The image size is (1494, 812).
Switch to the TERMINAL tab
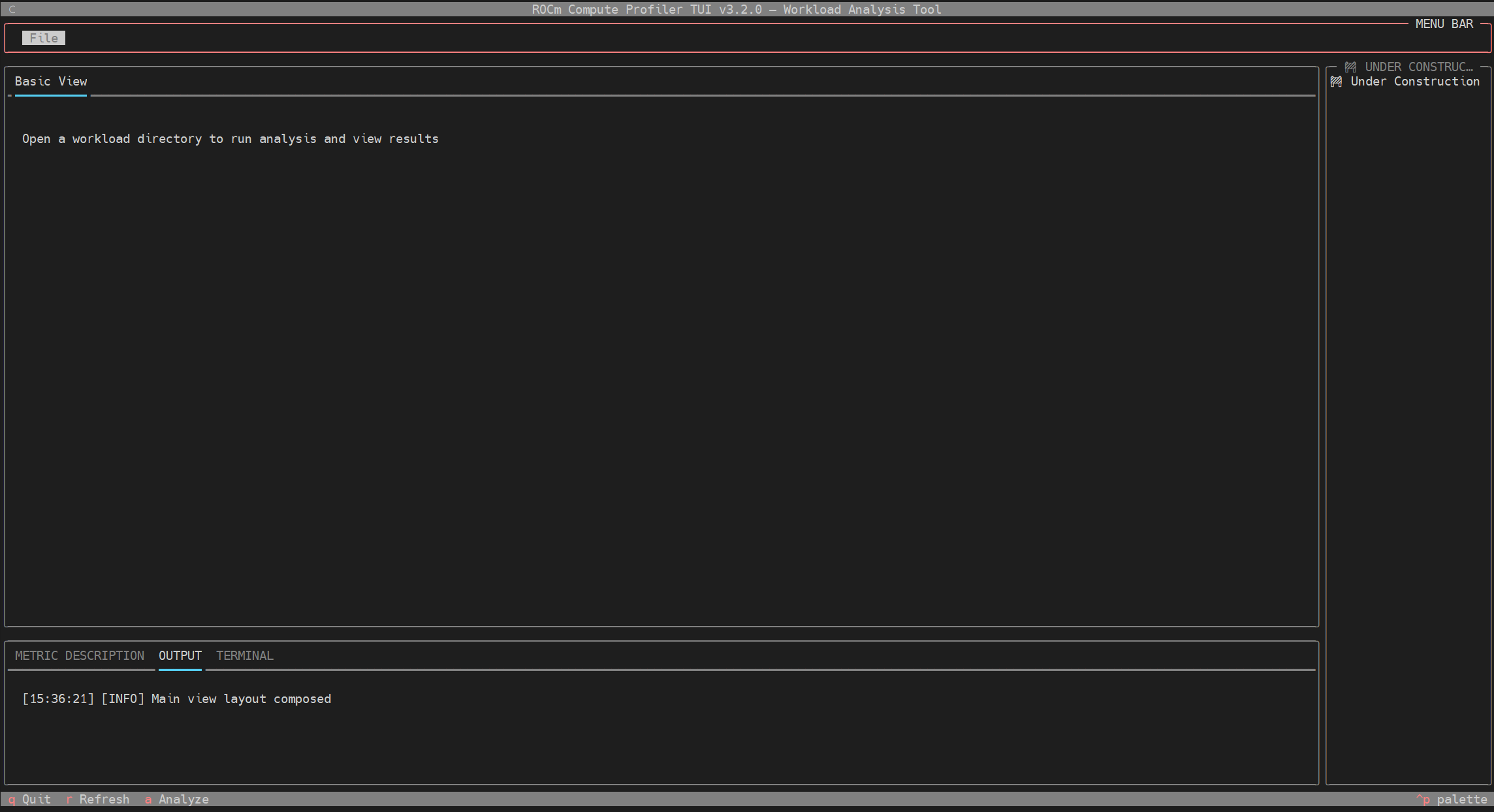245,655
